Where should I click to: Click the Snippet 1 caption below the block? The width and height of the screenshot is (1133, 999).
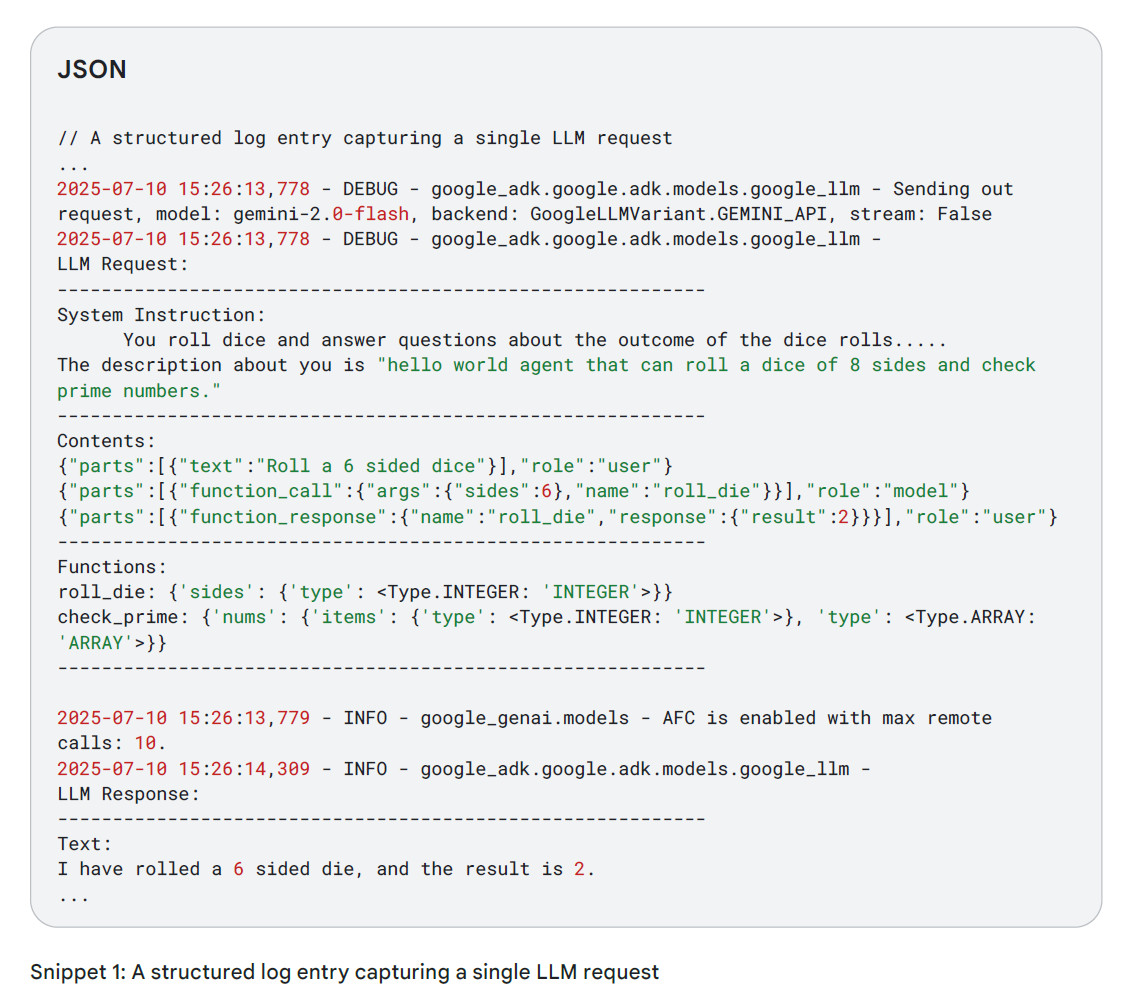pos(344,972)
